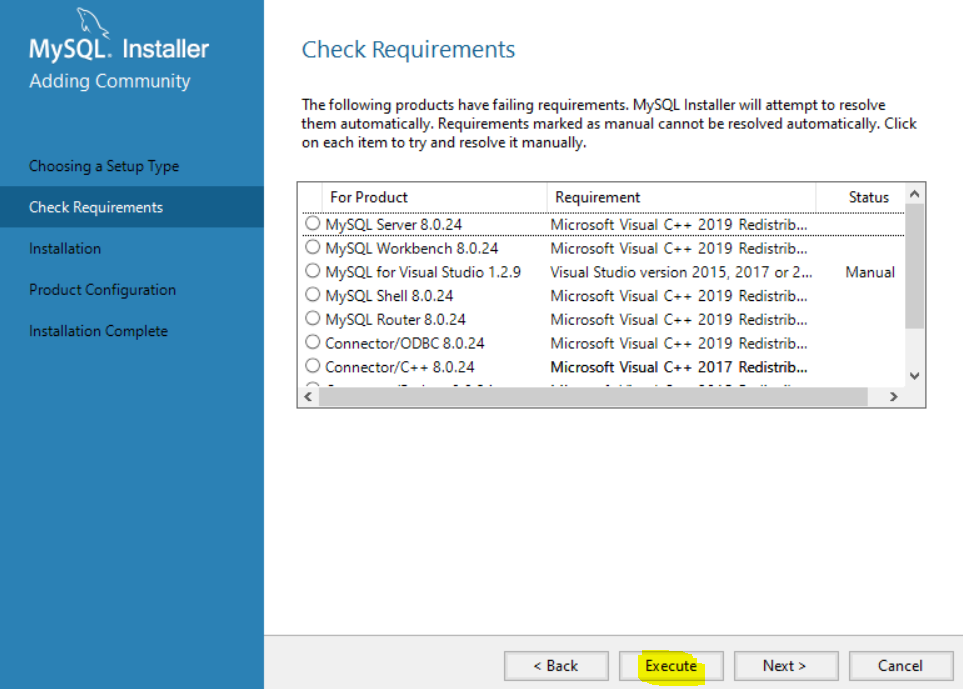The image size is (963, 689).
Task: Click MySQL Router 8.0.24 product name
Action: (x=396, y=320)
